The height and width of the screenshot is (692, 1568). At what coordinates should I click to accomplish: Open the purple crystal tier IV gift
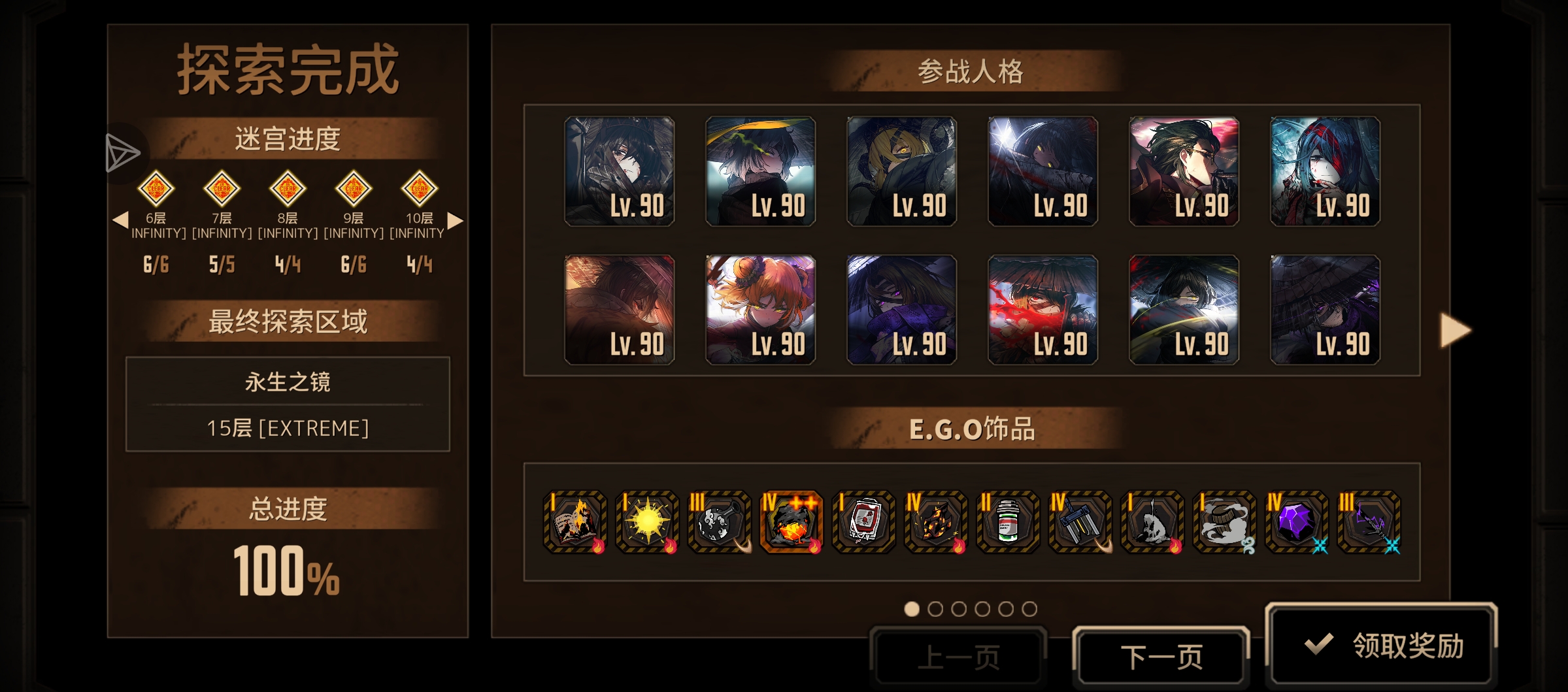pos(1297,522)
